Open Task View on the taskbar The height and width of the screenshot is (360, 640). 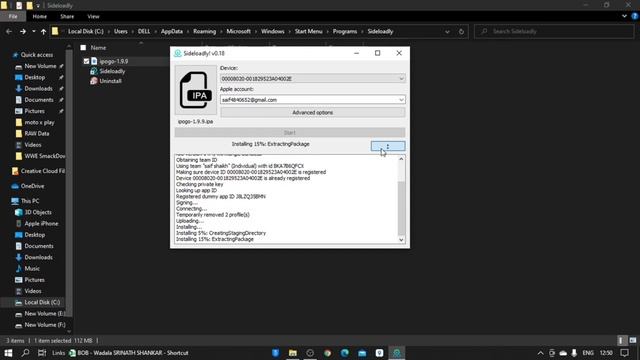(x=42, y=353)
